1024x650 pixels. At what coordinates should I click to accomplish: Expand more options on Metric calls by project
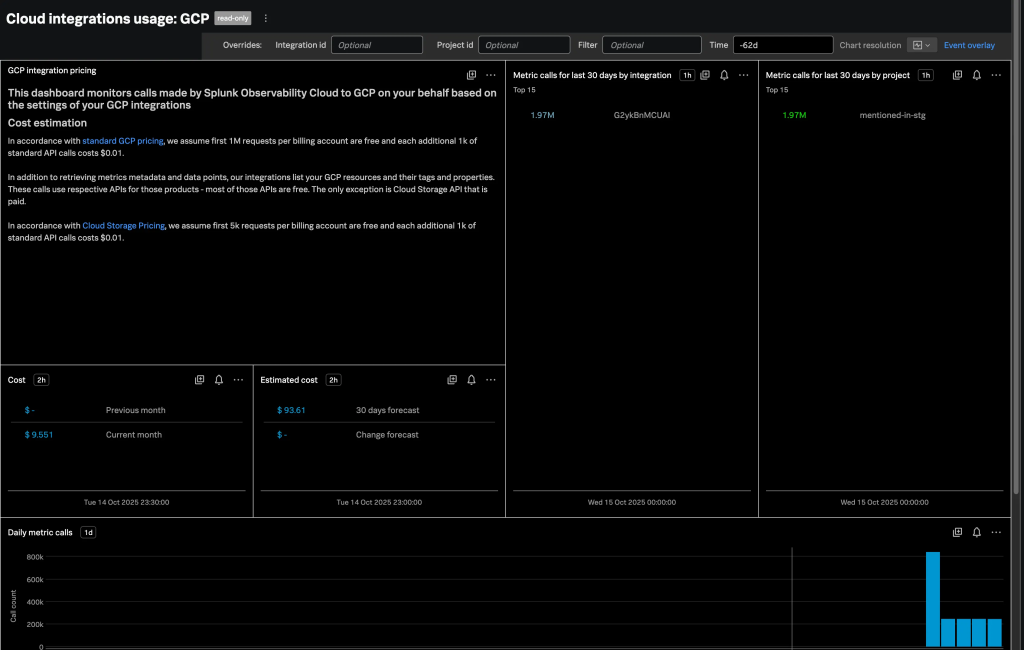[x=995, y=75]
